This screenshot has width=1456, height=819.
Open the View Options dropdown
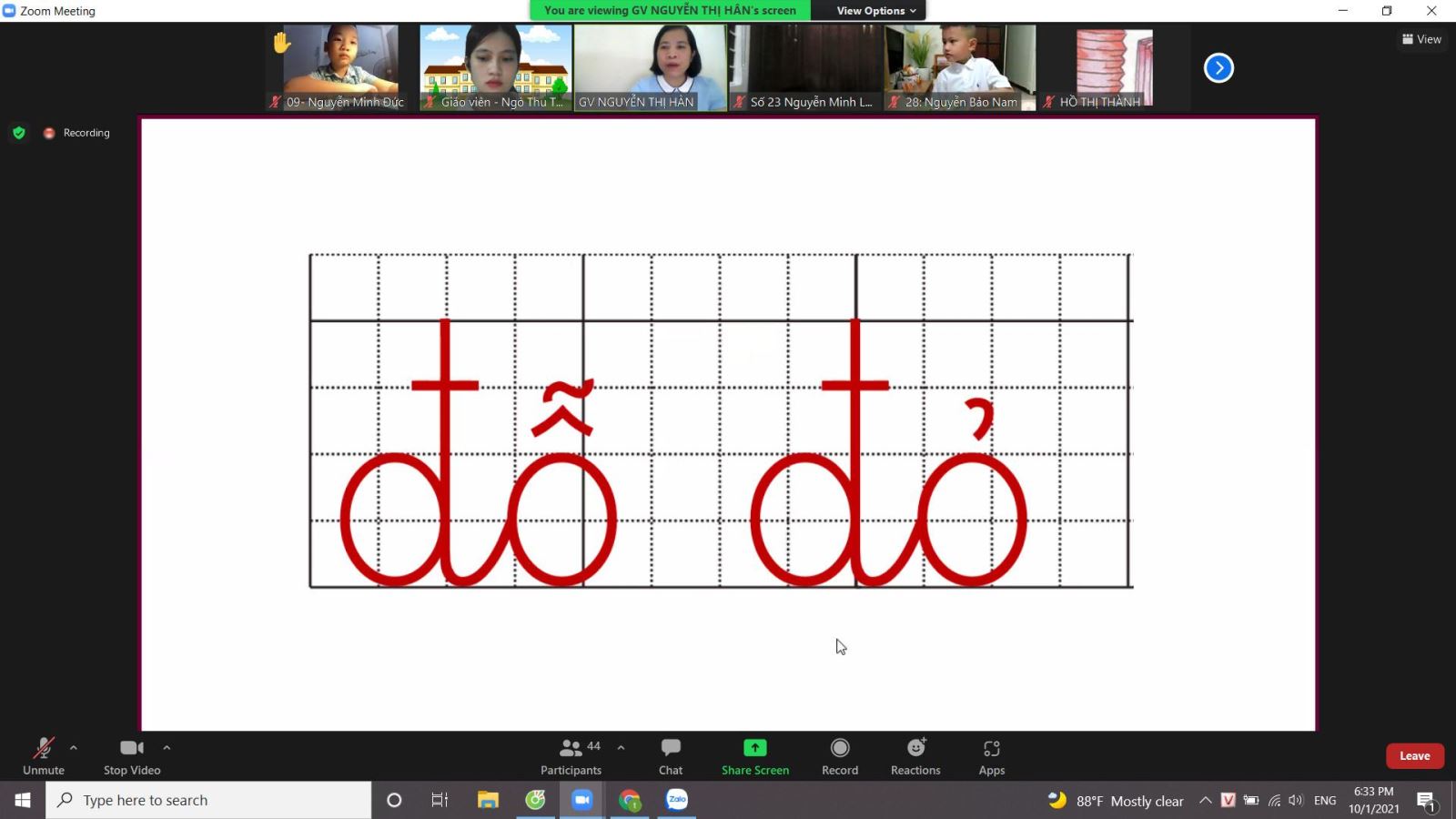[x=875, y=11]
